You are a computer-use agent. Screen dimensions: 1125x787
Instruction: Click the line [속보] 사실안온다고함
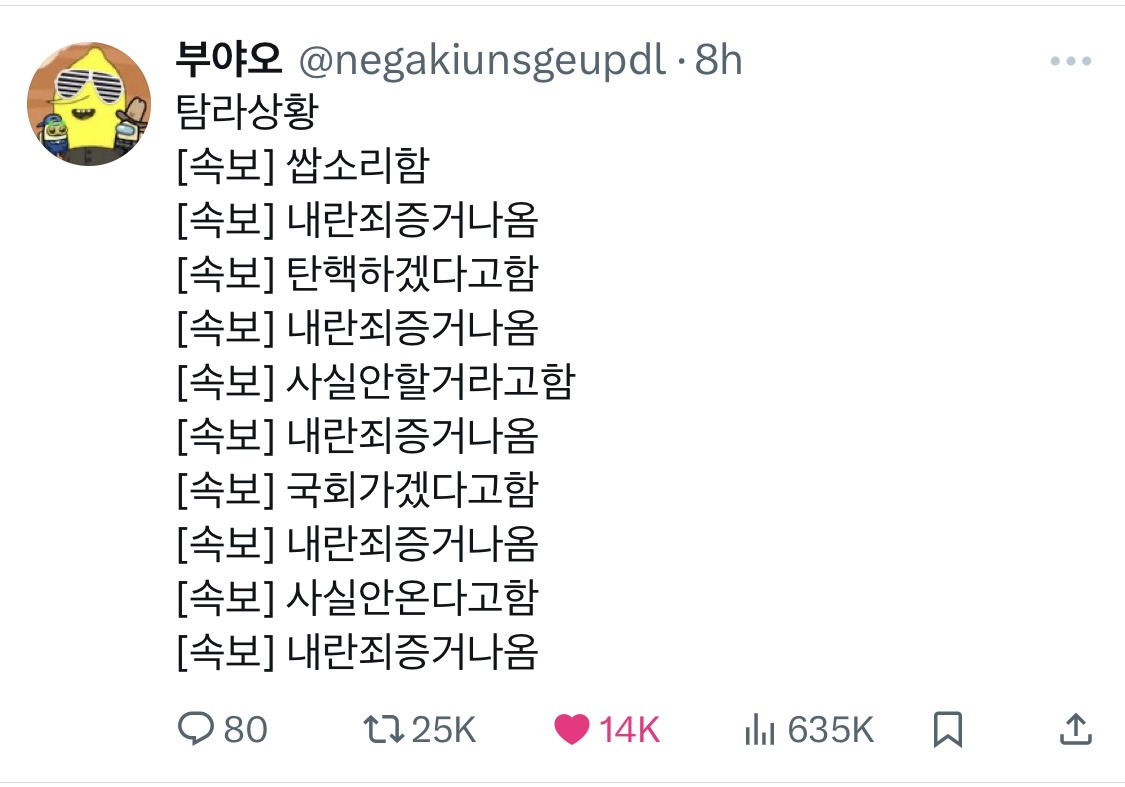[x=357, y=598]
